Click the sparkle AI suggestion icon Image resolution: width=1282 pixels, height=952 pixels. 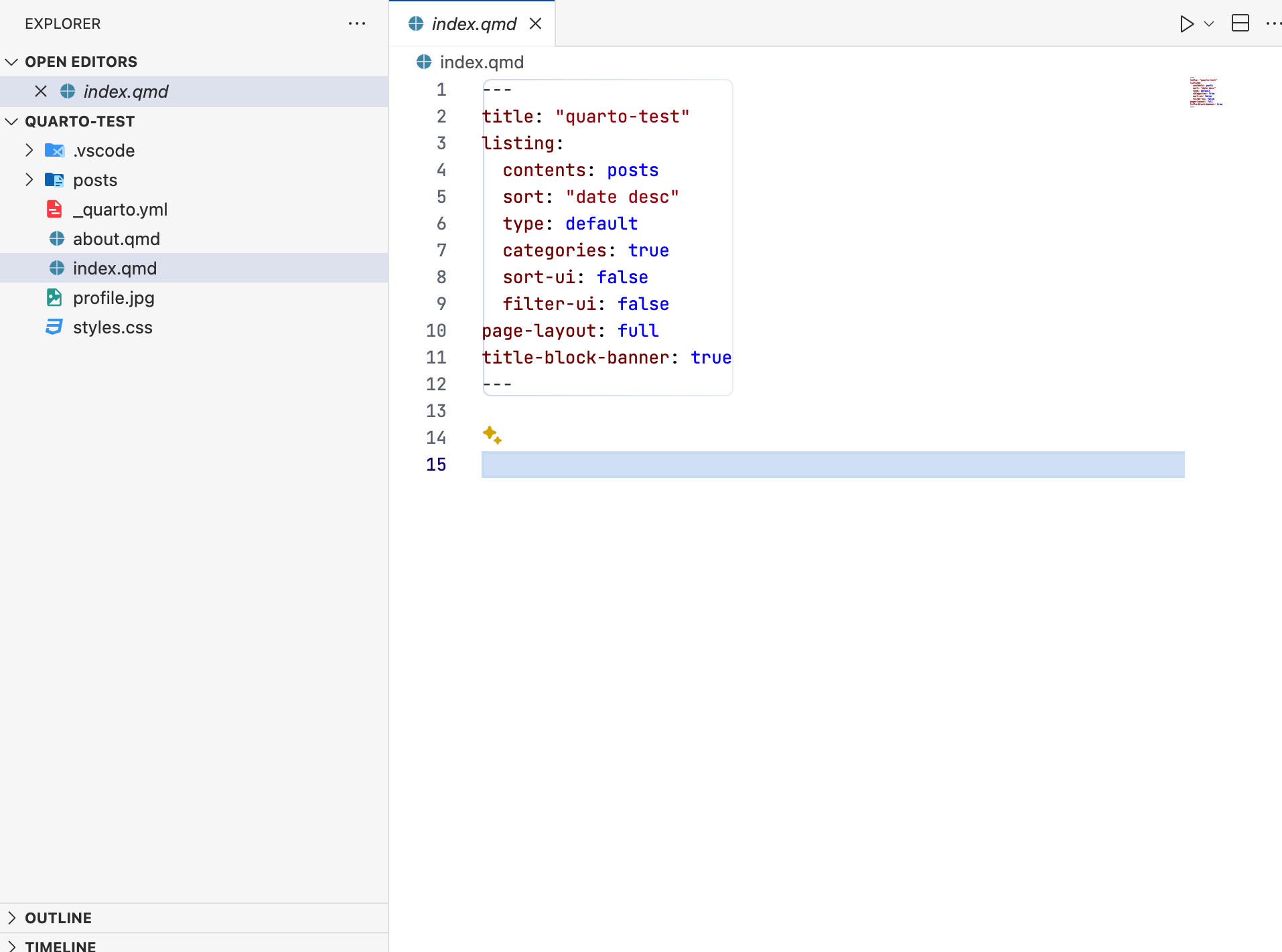point(492,435)
